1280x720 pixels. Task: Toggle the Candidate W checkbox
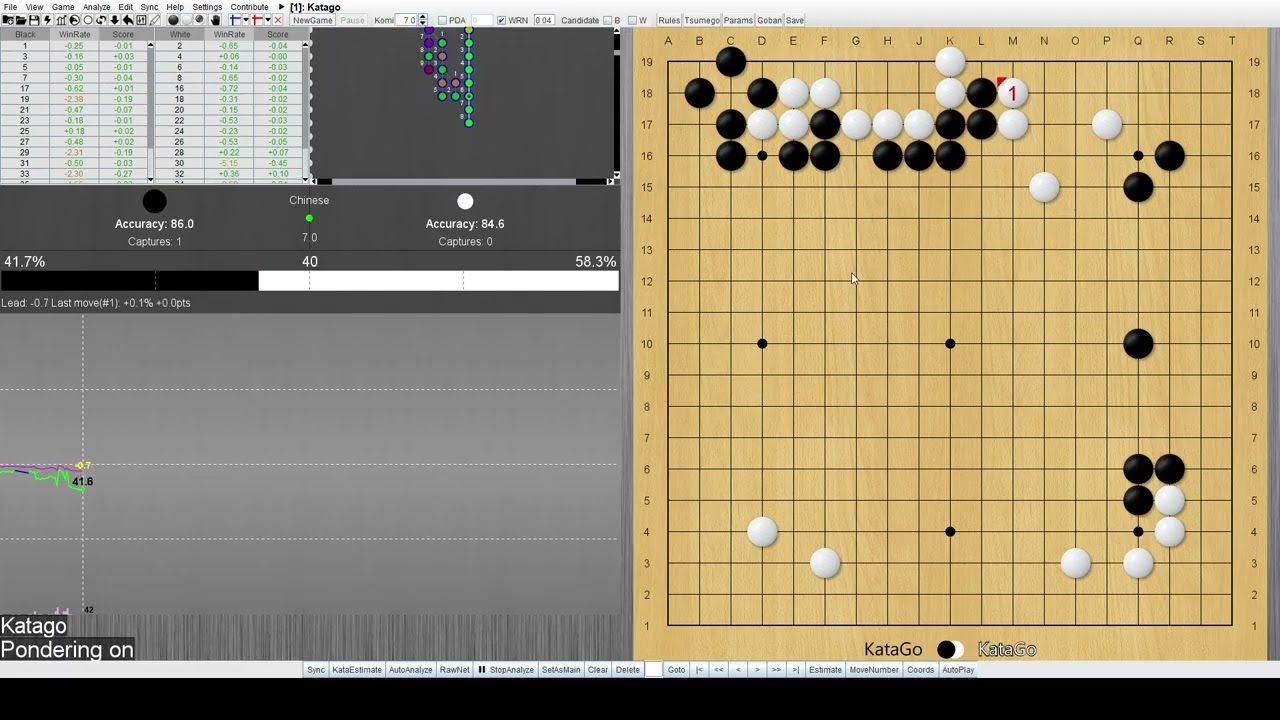632,20
